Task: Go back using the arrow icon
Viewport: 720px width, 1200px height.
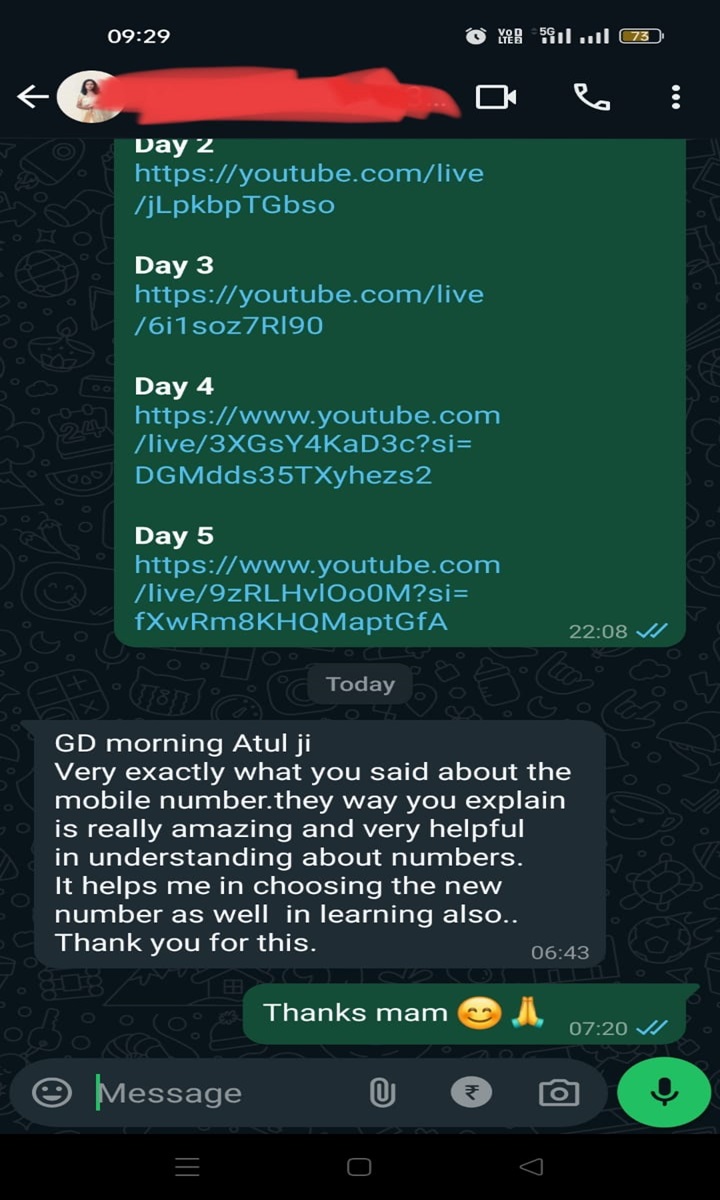Action: [x=33, y=97]
